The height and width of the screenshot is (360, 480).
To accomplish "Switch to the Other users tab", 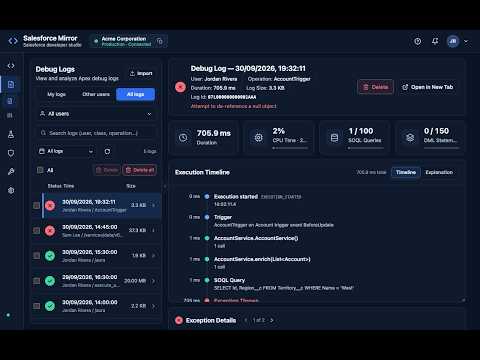I will pyautogui.click(x=96, y=94).
